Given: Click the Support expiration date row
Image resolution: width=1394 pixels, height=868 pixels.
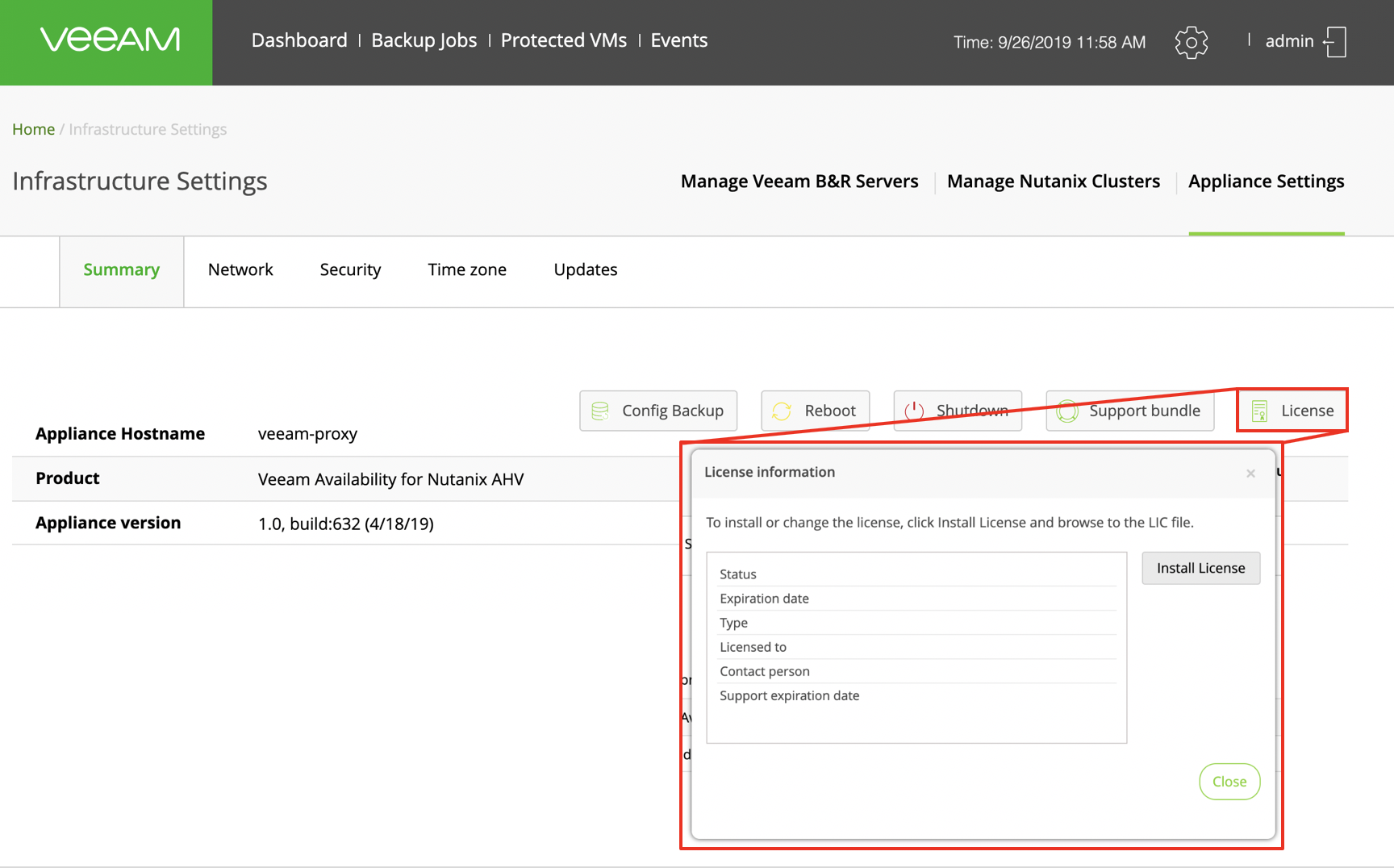Looking at the screenshot, I should [x=916, y=695].
